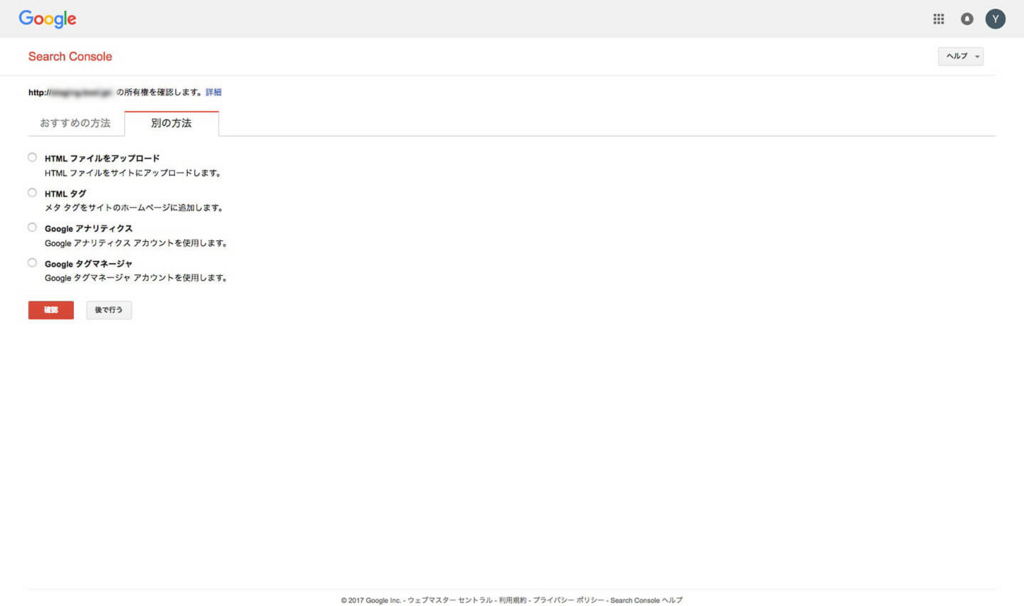Select the Google タグマネージャ radio button
The image size is (1024, 606).
[x=32, y=263]
